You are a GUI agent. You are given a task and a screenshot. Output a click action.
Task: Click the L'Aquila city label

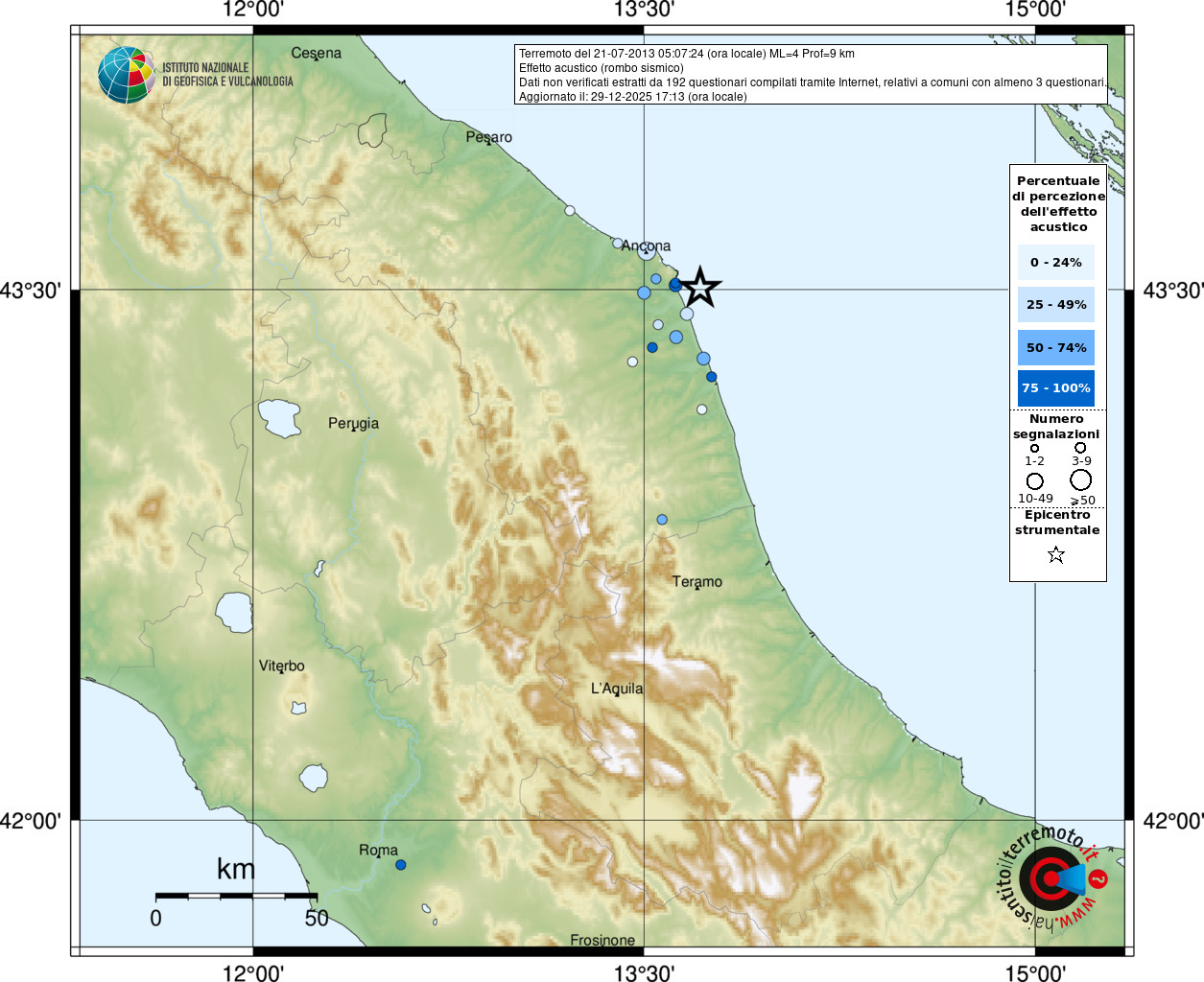pos(617,689)
